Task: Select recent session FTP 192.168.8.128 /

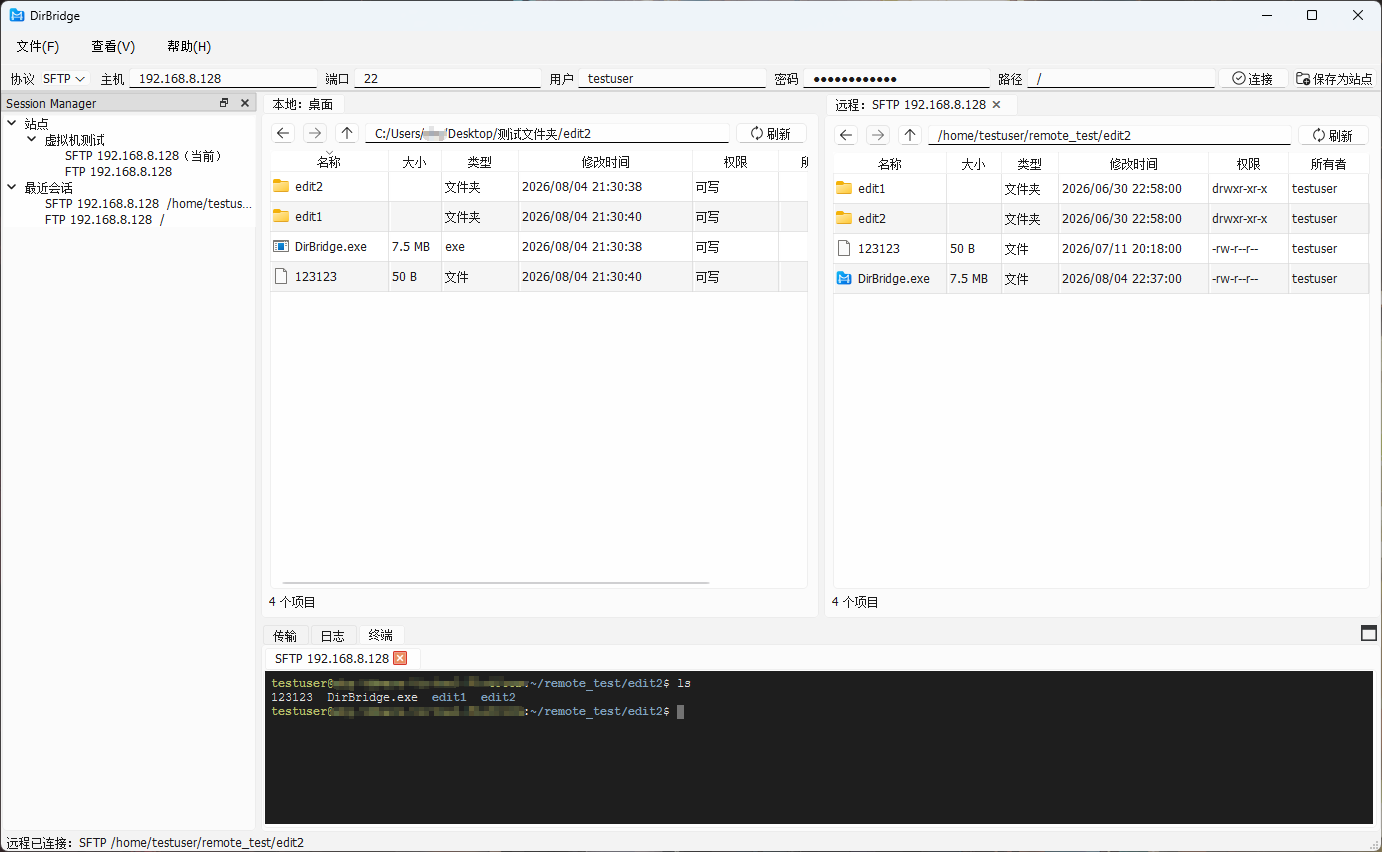Action: [x=104, y=219]
